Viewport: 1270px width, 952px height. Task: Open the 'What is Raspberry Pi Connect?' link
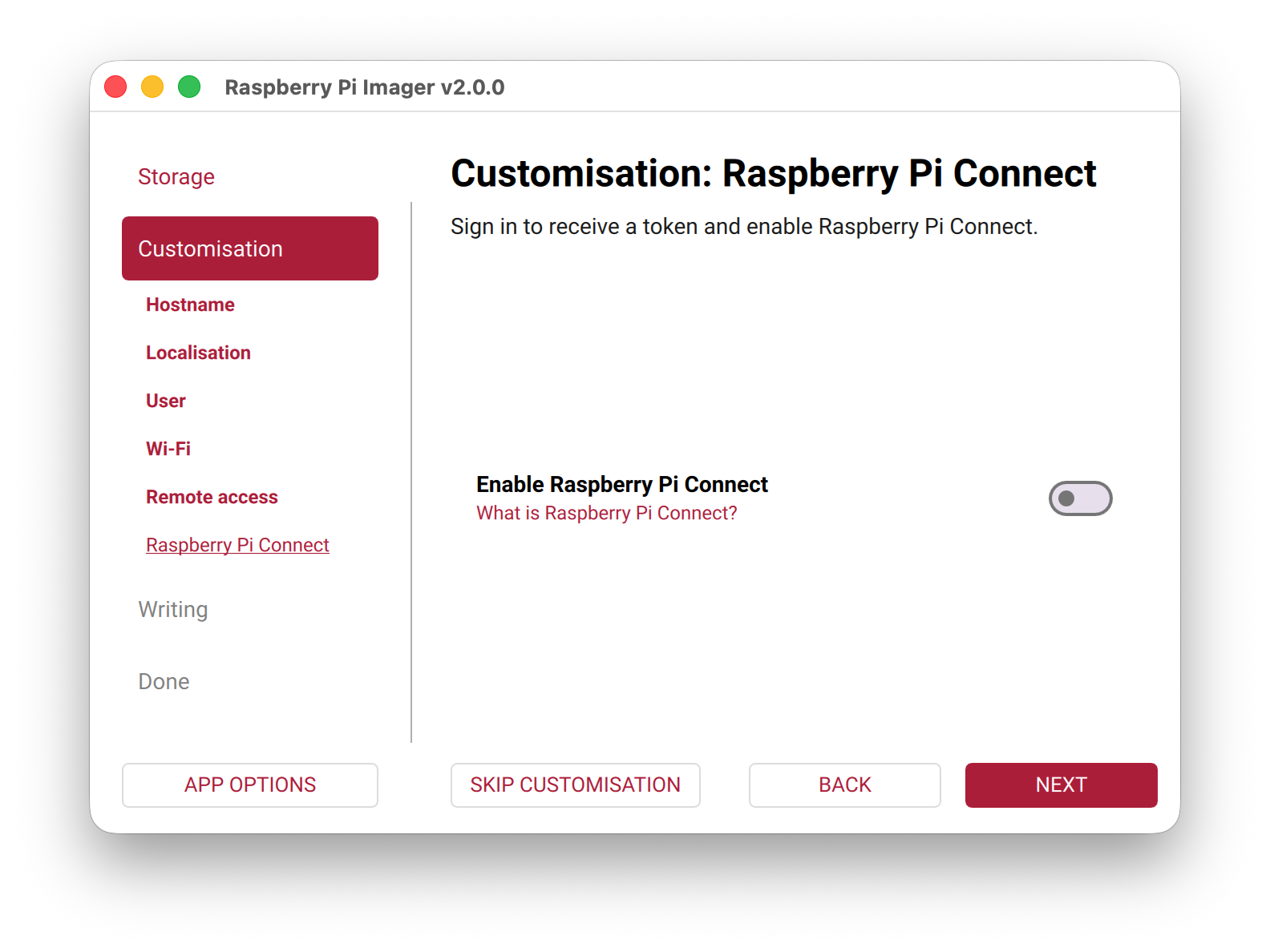pos(606,513)
